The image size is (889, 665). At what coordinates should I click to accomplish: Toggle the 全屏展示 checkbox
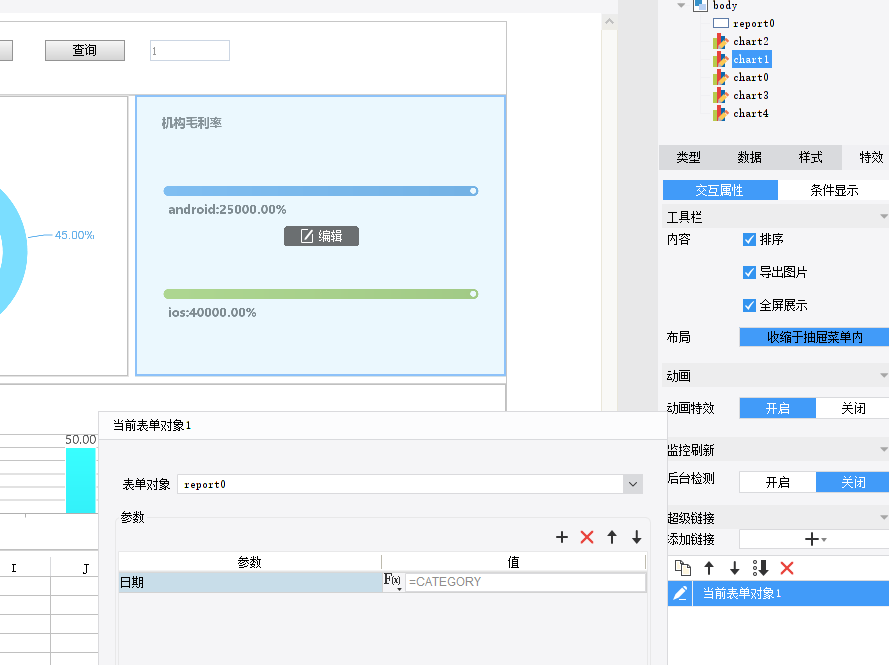click(749, 305)
